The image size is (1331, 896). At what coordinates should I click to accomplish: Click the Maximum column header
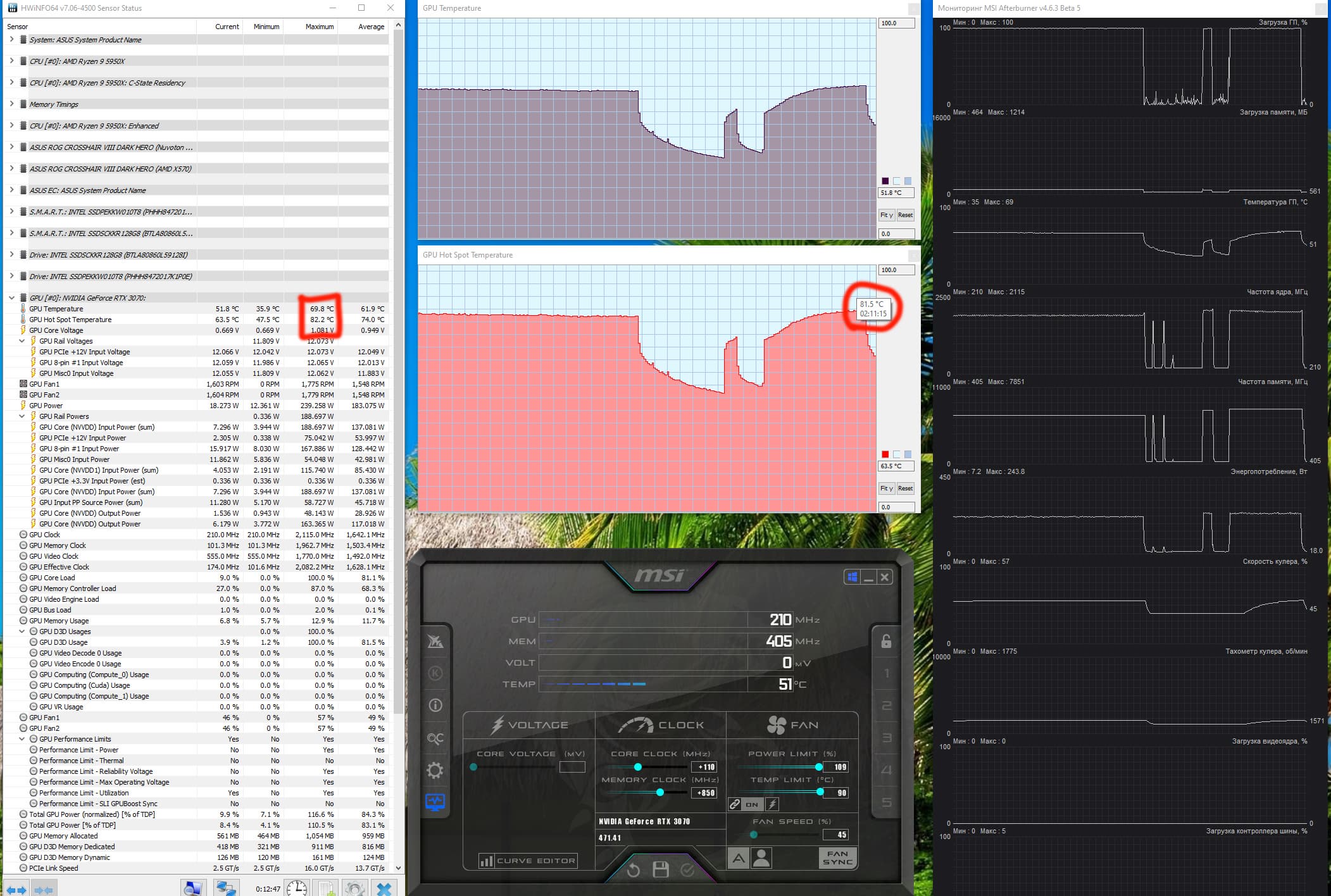319,27
